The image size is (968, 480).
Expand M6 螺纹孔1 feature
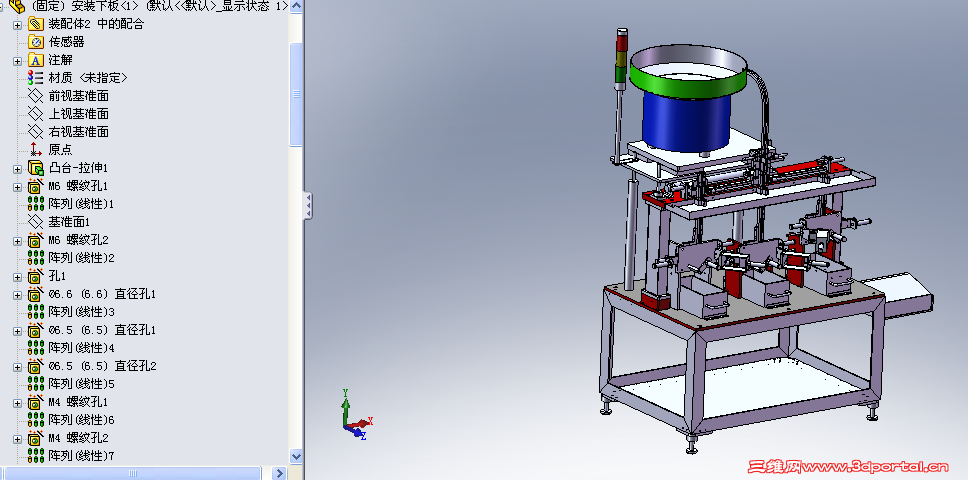[x=17, y=187]
